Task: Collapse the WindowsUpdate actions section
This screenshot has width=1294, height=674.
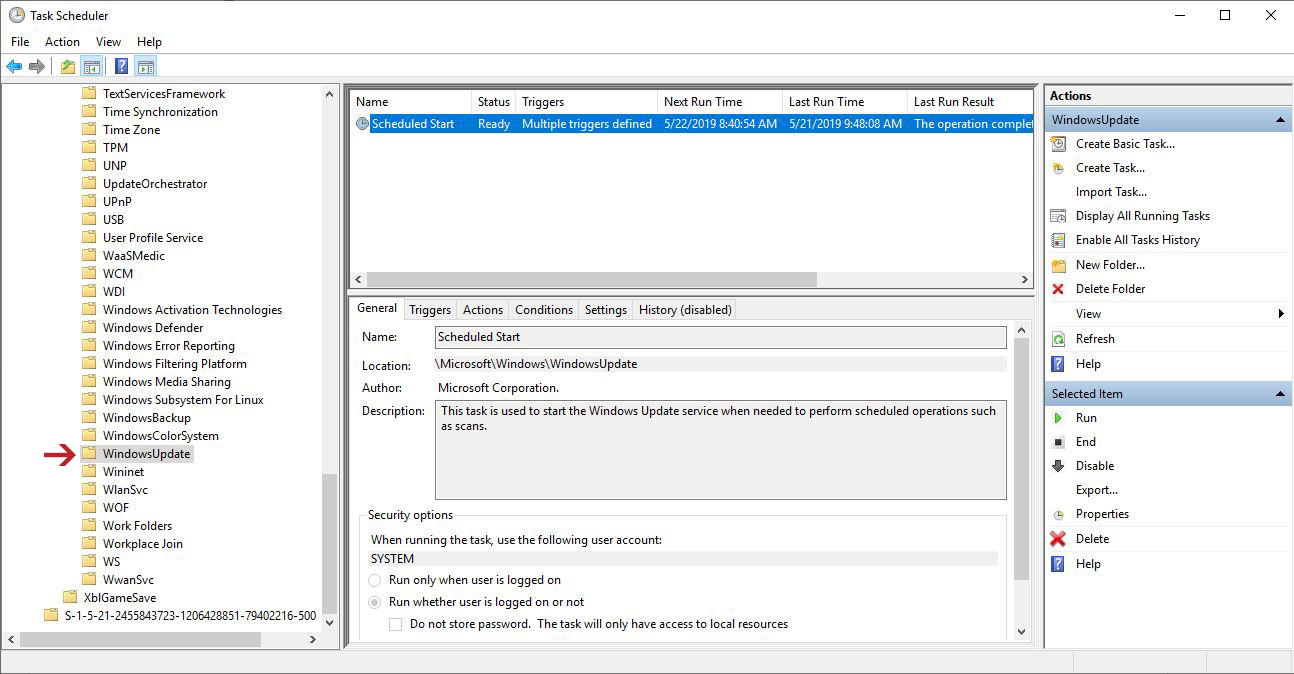Action: pos(1279,120)
